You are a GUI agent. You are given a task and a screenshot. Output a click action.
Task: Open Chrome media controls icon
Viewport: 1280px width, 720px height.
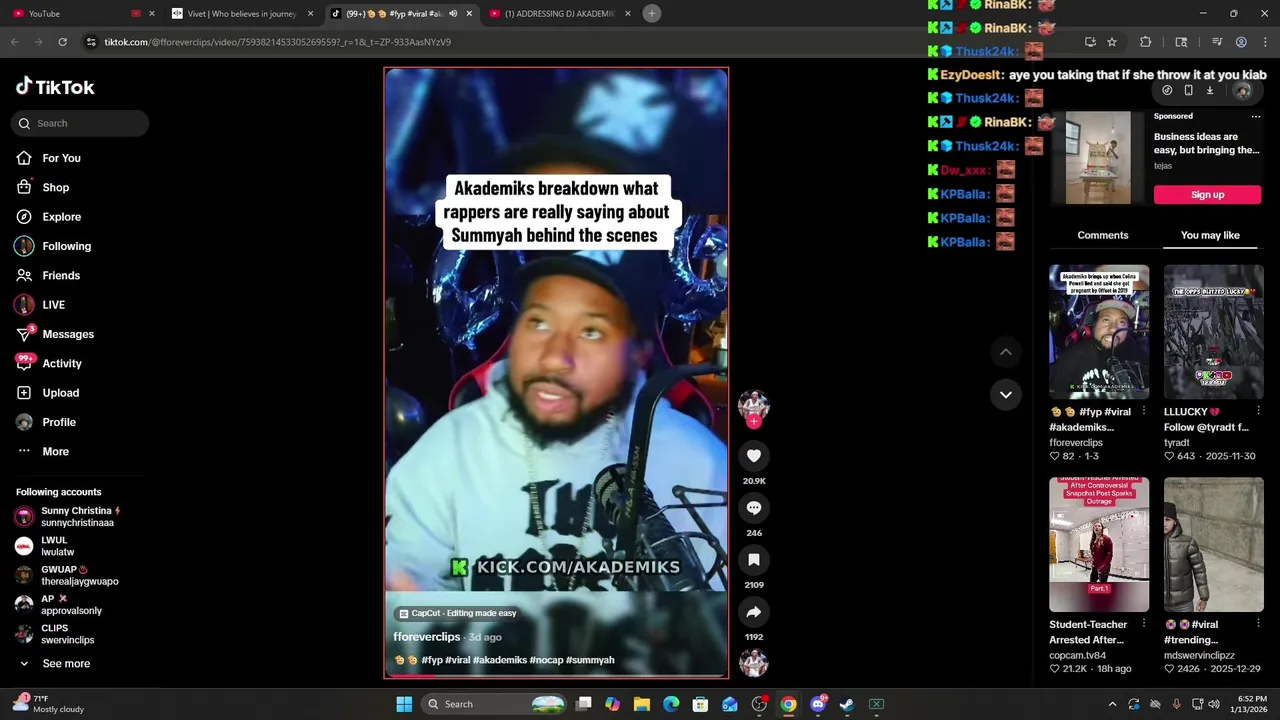[1217, 42]
